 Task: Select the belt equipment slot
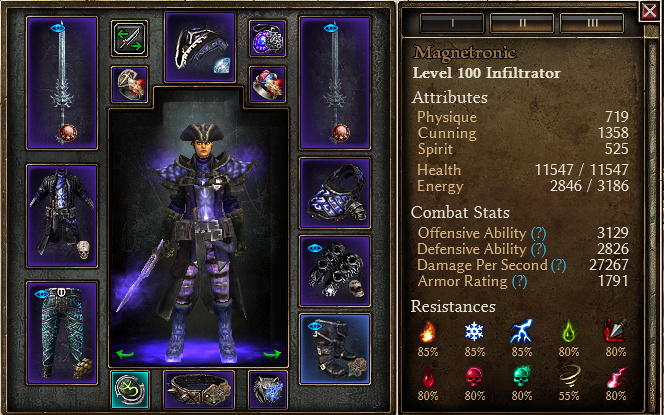(x=199, y=388)
